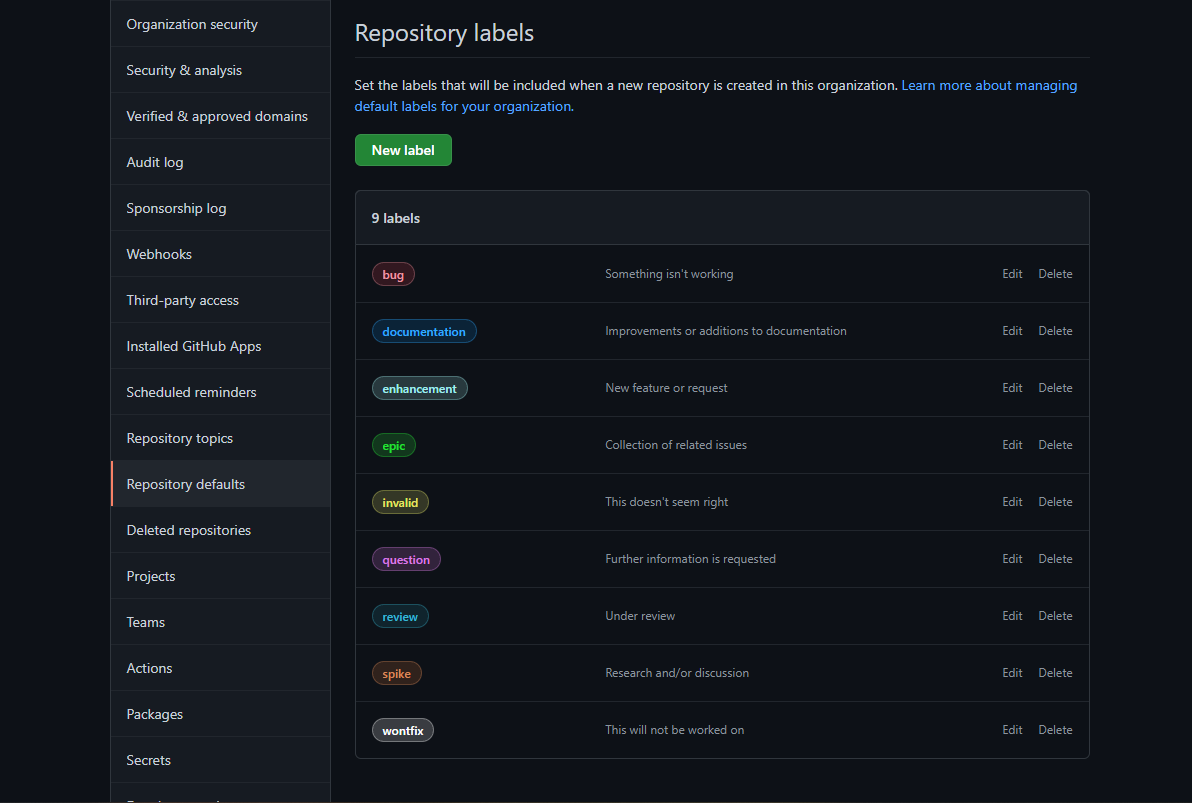Click 'This doesn't seem right' description
This screenshot has width=1192, height=803.
pos(667,502)
